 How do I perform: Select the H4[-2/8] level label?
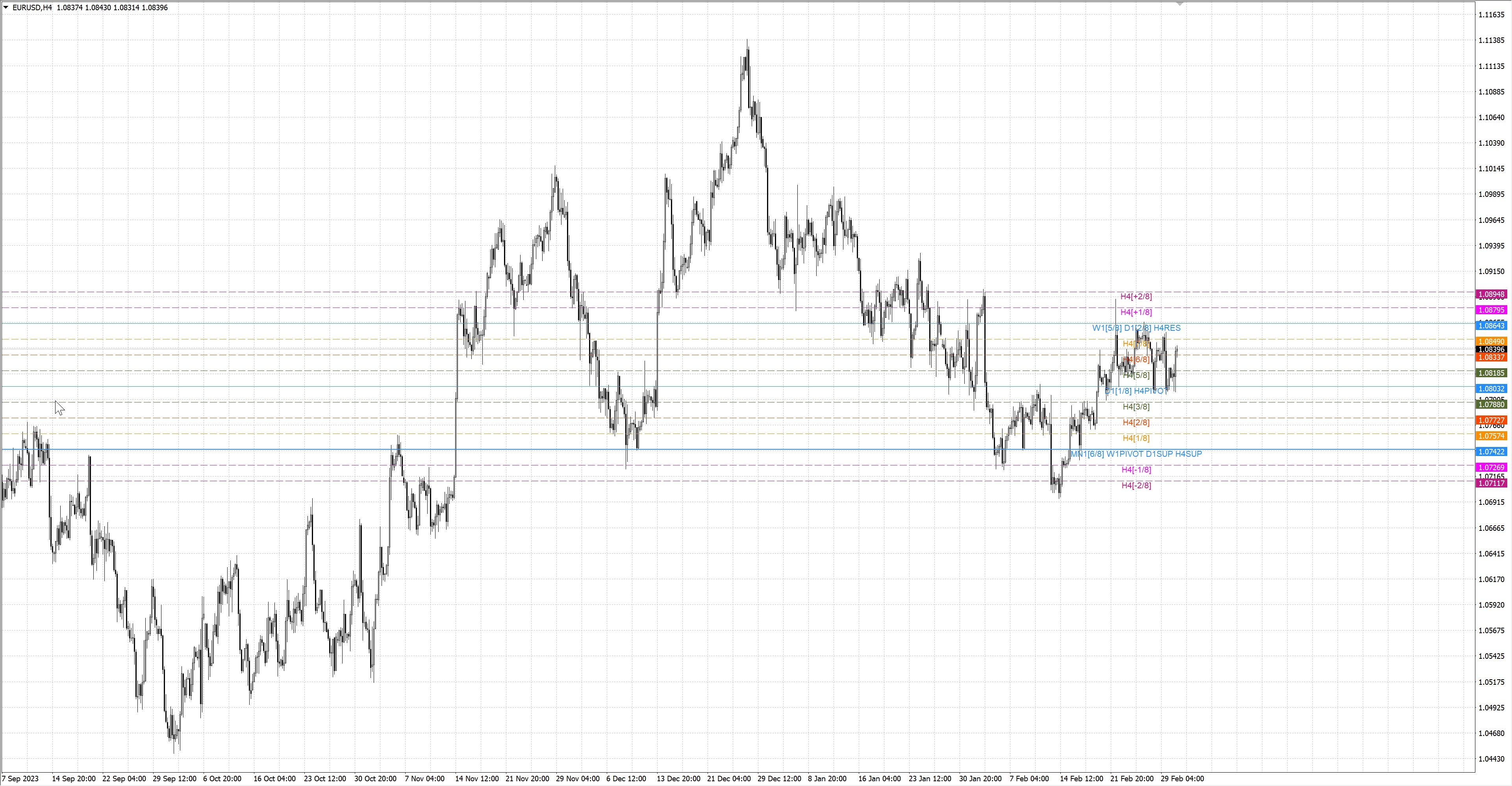click(x=1136, y=486)
